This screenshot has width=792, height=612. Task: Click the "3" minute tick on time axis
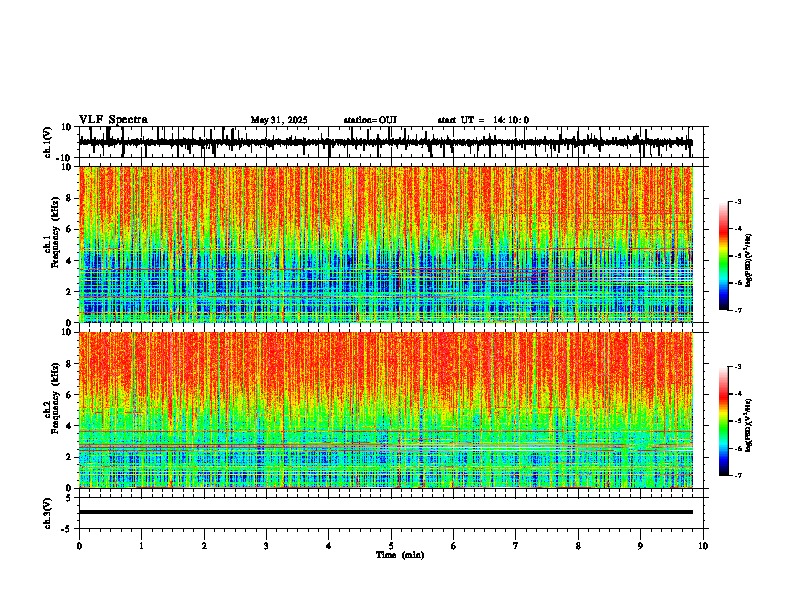click(266, 546)
